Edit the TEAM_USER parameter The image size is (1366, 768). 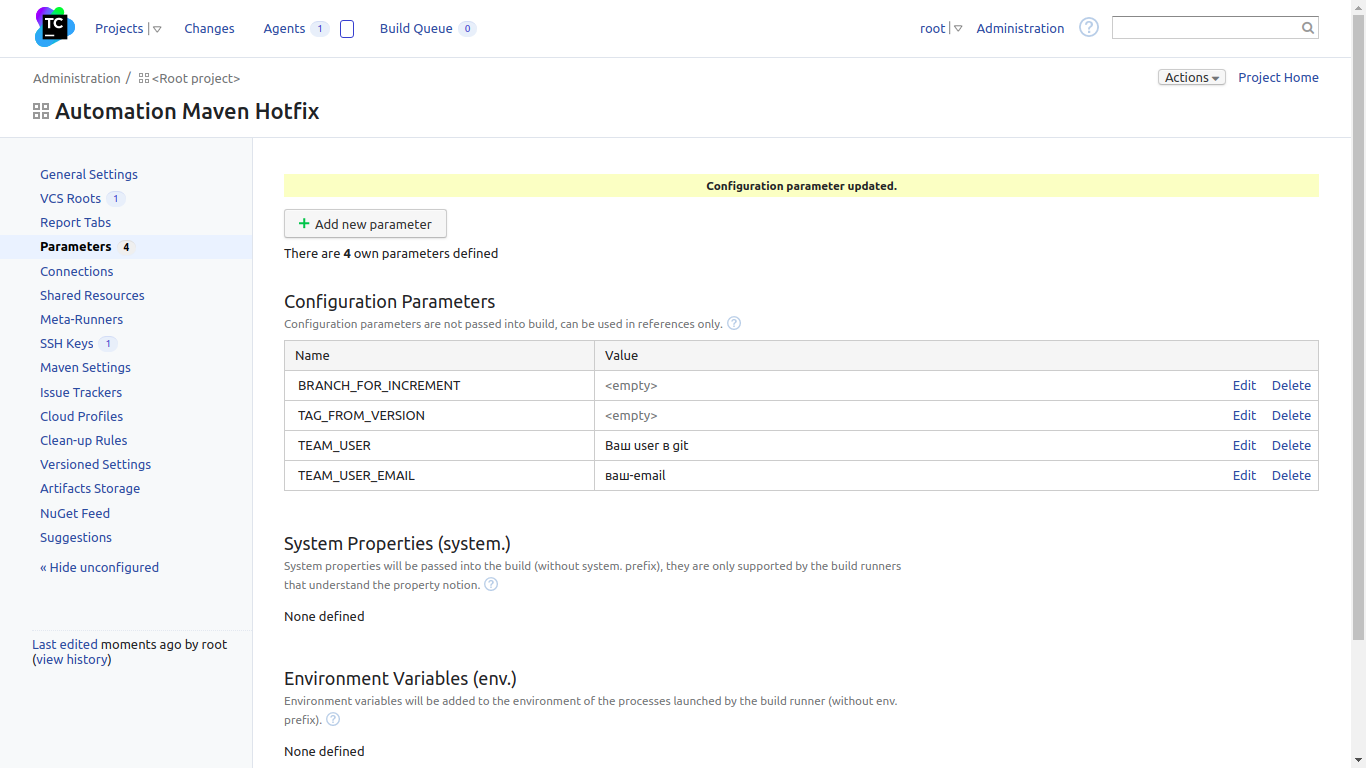[1244, 445]
